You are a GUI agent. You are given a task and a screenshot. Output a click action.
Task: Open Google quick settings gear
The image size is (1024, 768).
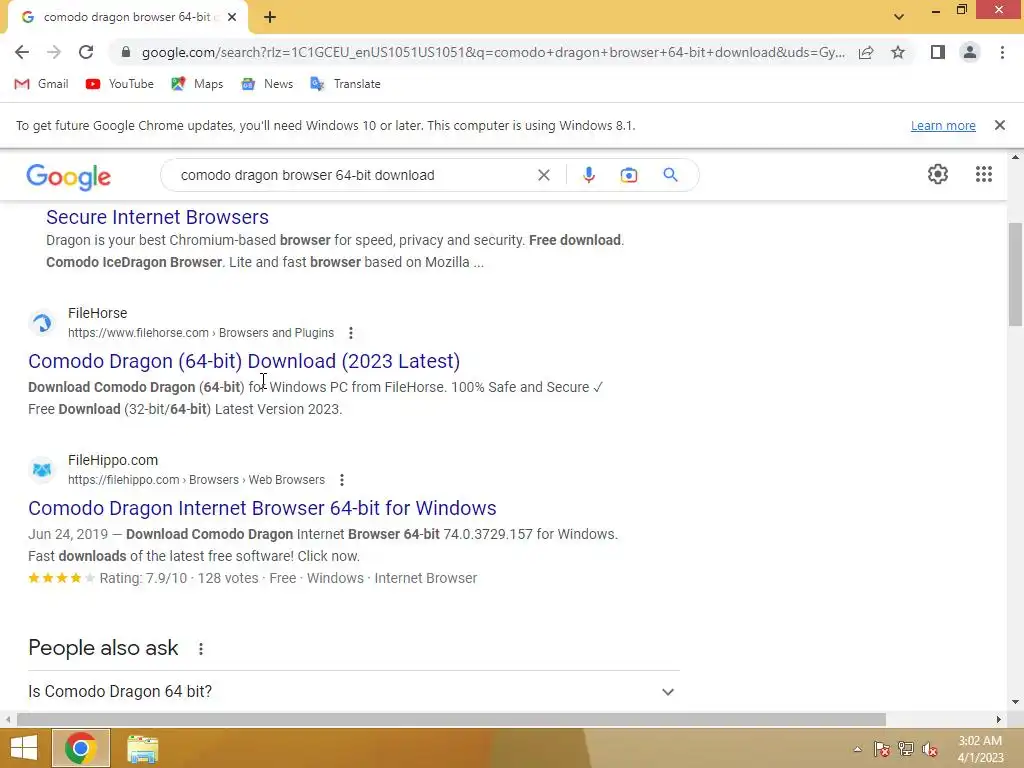(938, 174)
